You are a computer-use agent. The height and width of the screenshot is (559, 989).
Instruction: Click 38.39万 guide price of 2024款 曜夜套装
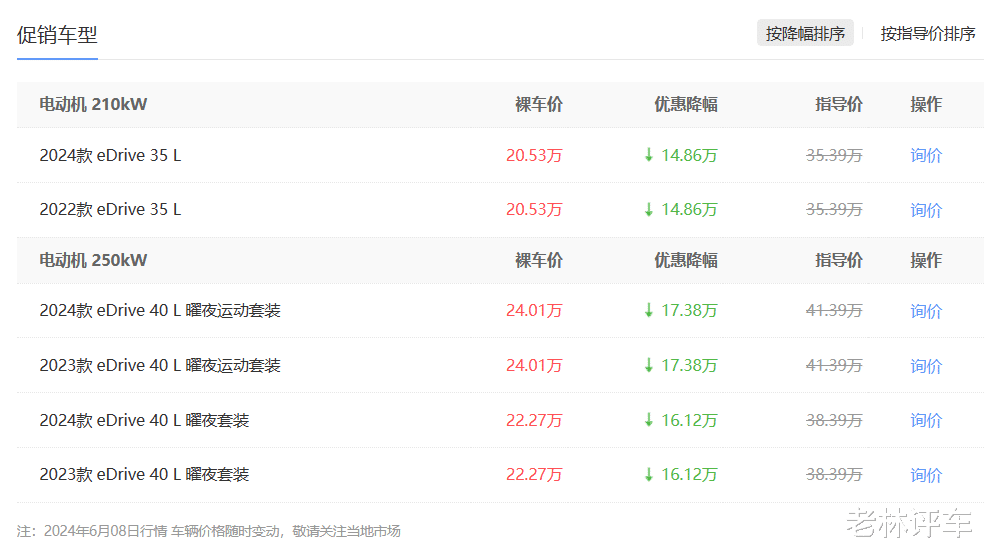click(834, 420)
